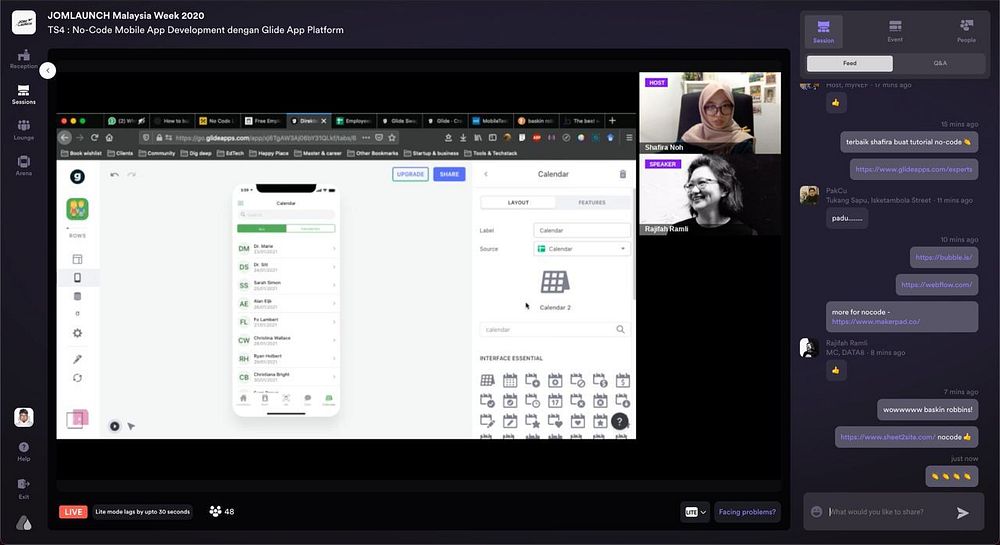
Task: Select the Feed tab
Action: [x=849, y=63]
